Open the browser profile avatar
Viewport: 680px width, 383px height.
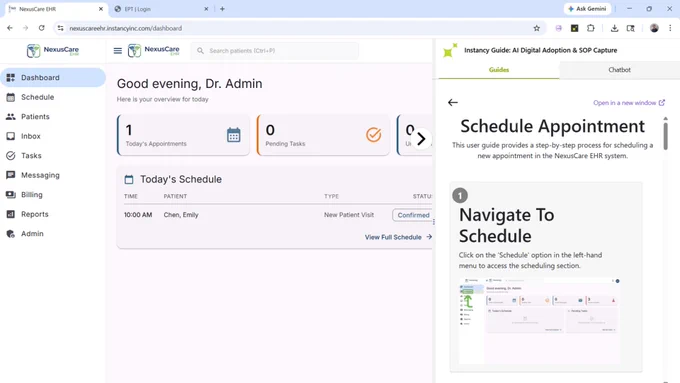click(x=654, y=28)
